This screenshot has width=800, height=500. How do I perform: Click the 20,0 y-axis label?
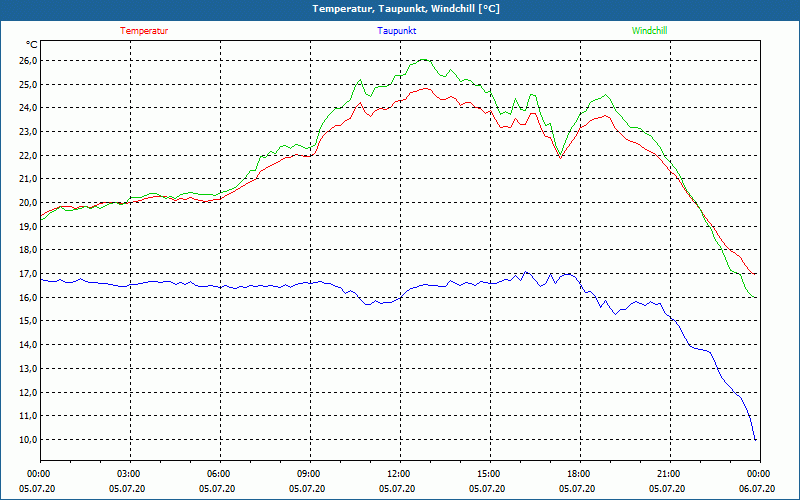(x=28, y=203)
